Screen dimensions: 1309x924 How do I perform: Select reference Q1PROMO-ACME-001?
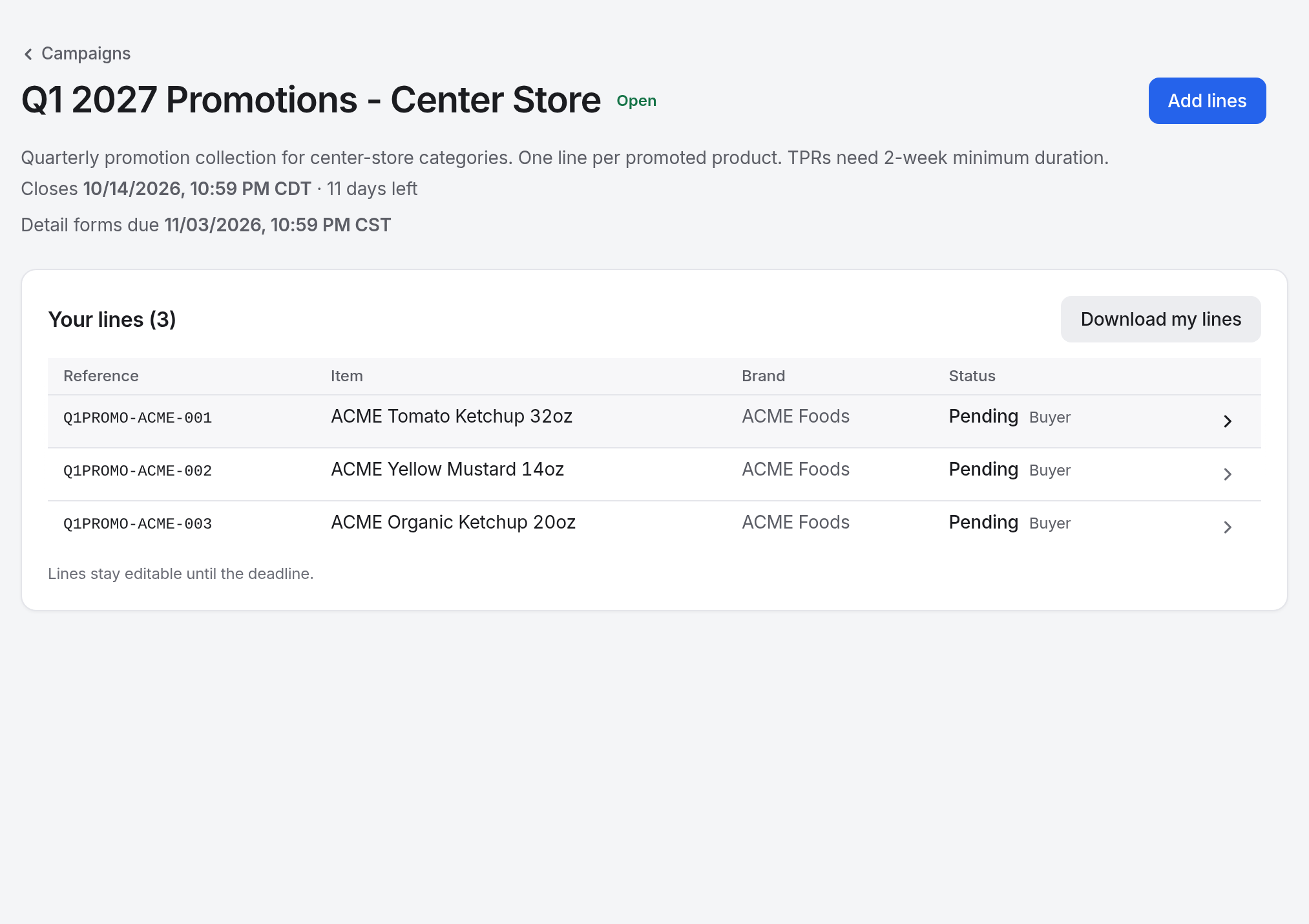[x=138, y=418]
